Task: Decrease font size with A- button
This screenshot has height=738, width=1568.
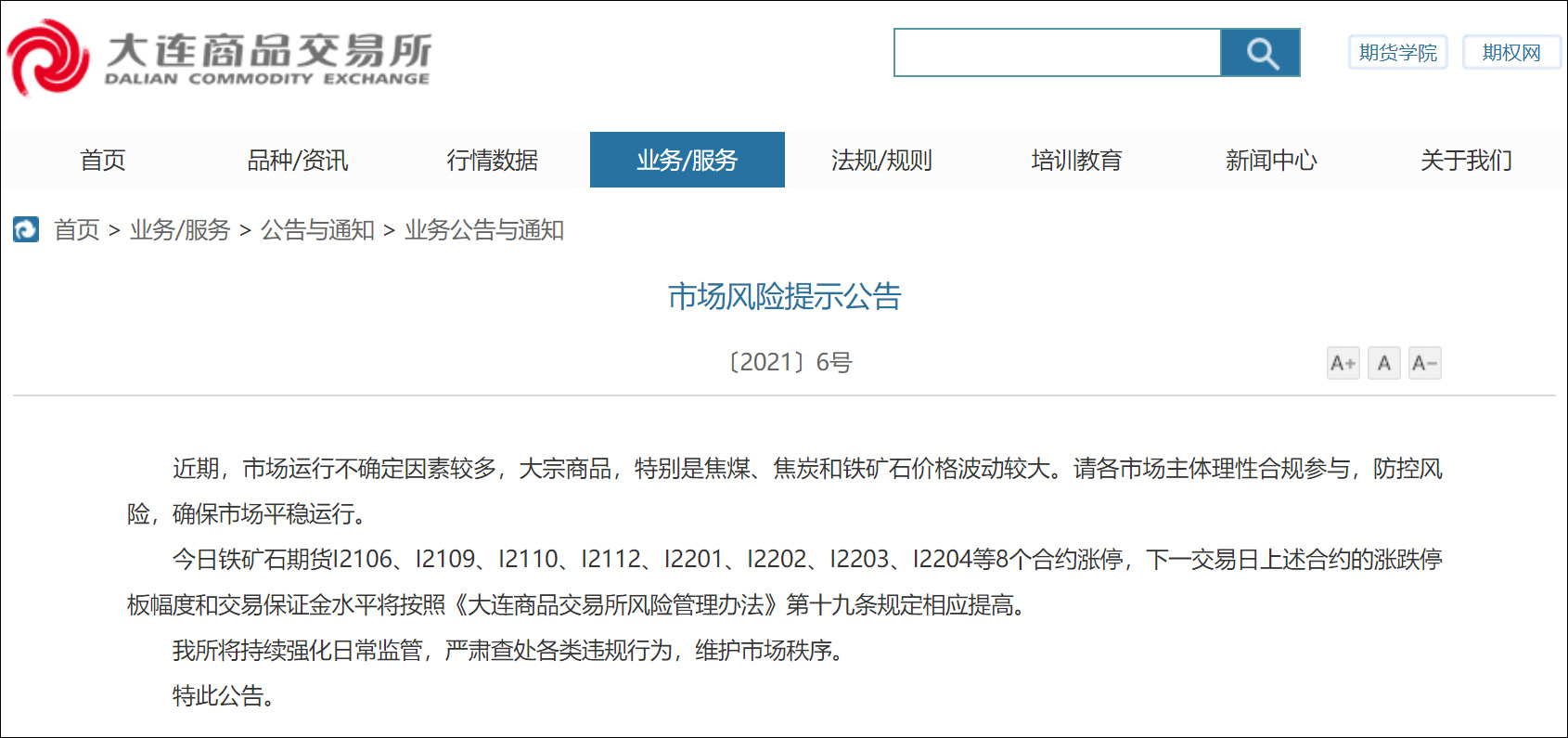Action: [x=1424, y=363]
